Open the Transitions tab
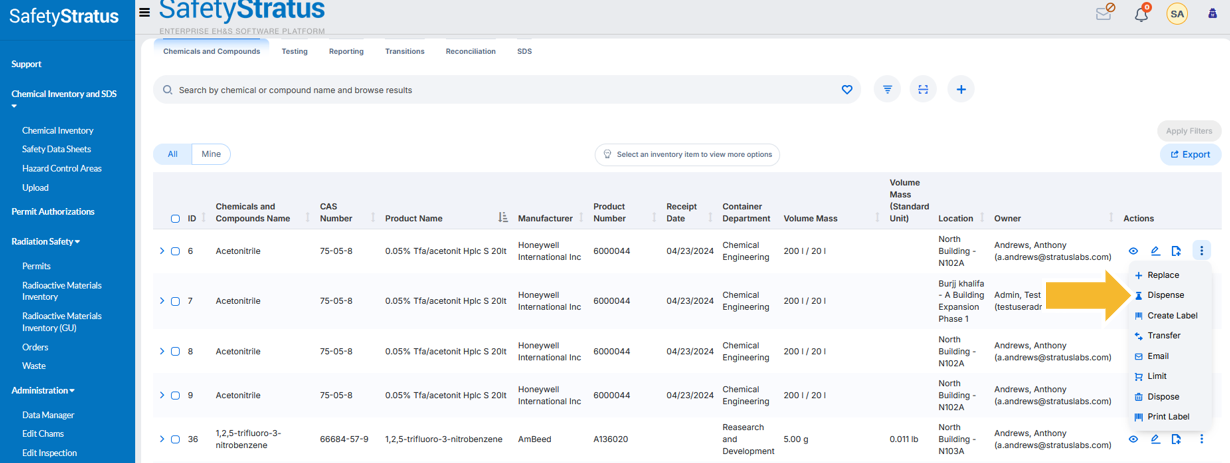1230x463 pixels. [405, 51]
